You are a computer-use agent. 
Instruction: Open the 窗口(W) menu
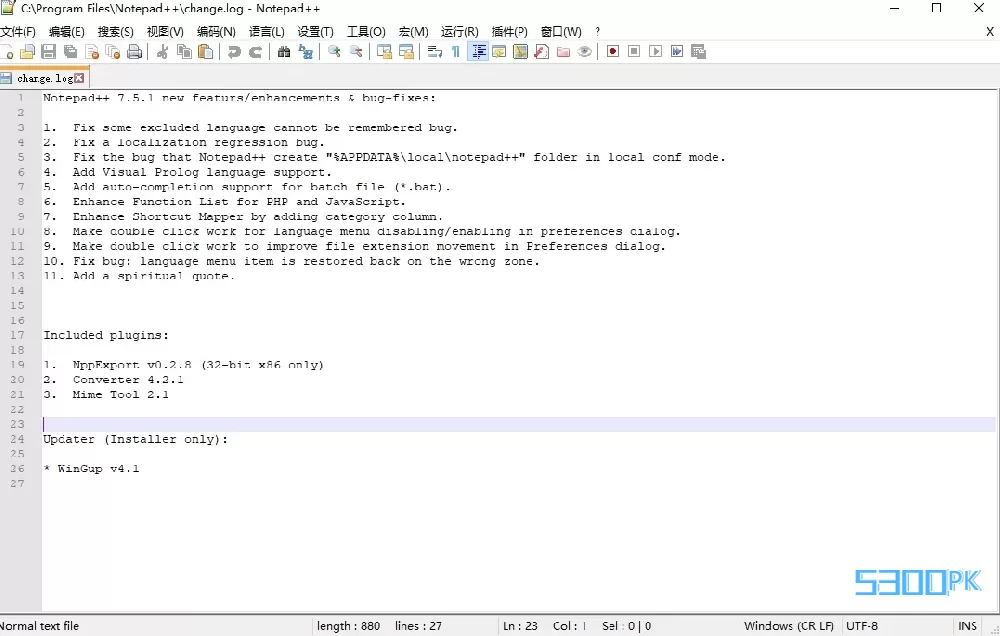coord(561,31)
